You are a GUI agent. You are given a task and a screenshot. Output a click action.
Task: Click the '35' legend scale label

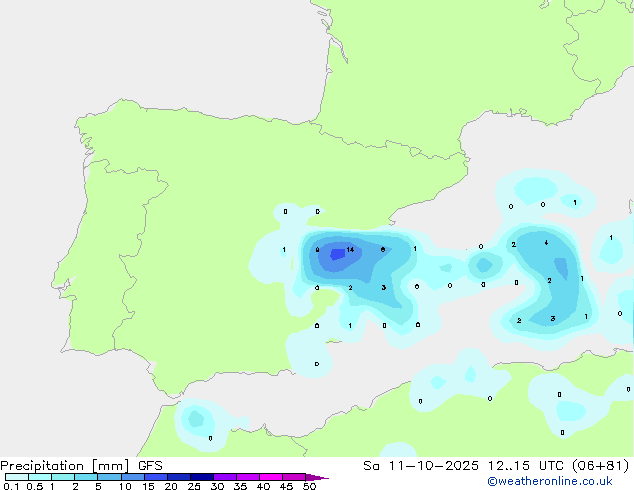click(240, 486)
